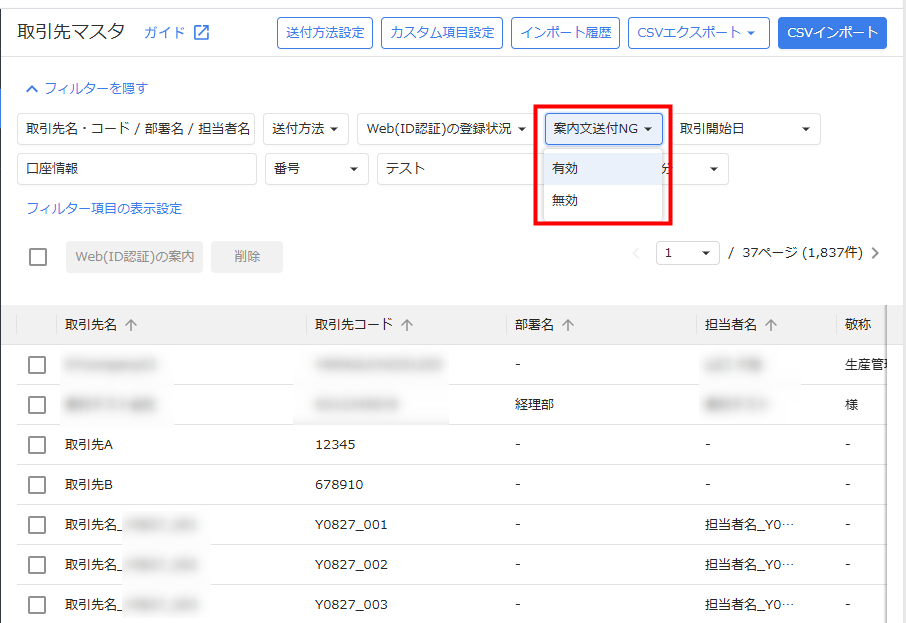Click sort arrow beside 部署名 header

tap(569, 325)
